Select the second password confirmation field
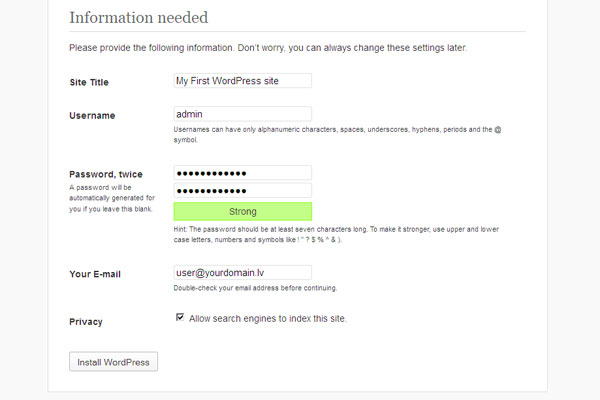This screenshot has height=400, width=600. 243,191
